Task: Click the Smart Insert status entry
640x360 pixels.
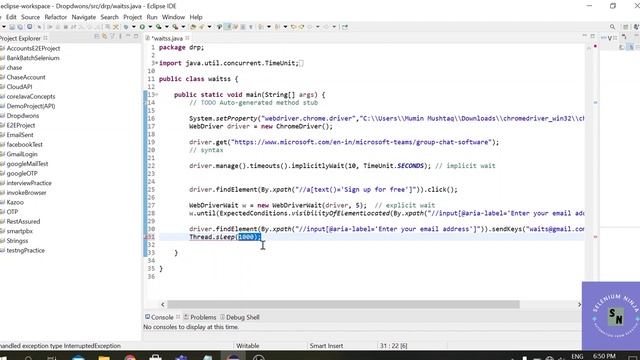Action: tap(326, 346)
